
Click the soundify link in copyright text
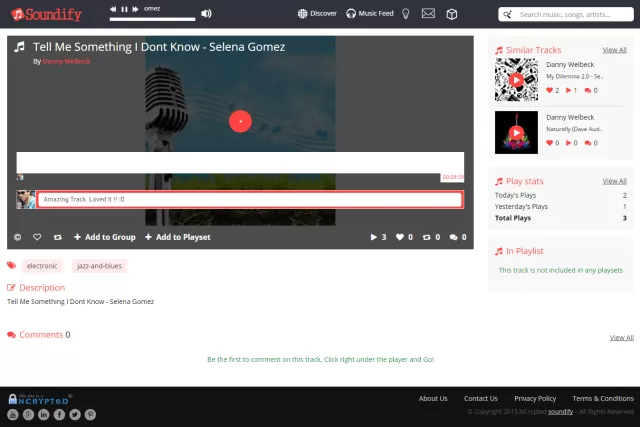tap(560, 411)
